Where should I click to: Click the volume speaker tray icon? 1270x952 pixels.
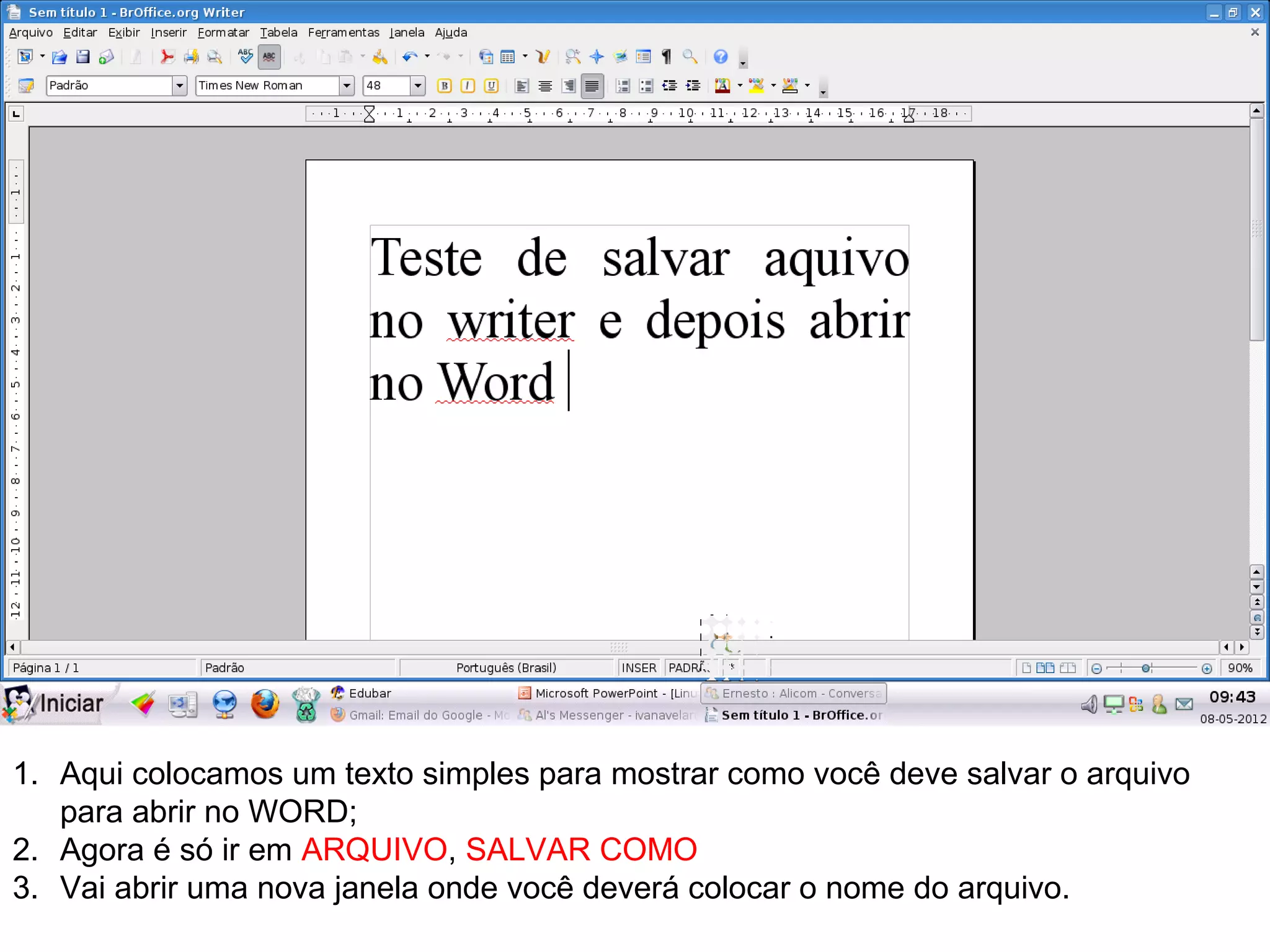[x=1089, y=704]
